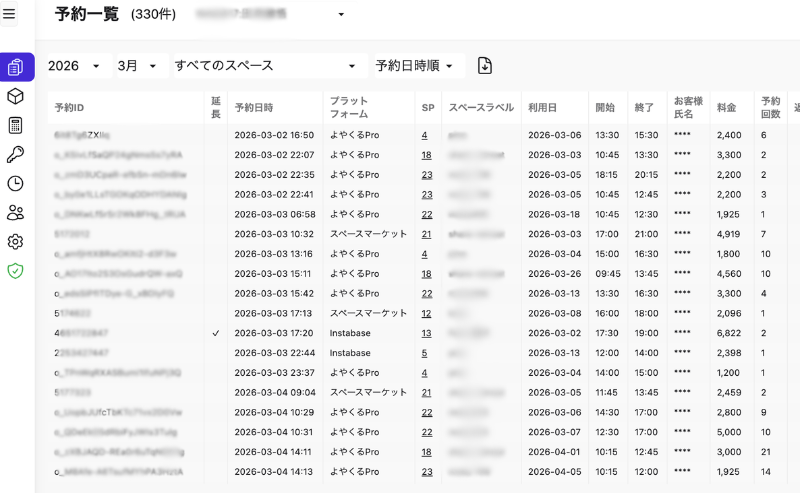Click the 予約日時 column header
800x500 pixels.
[x=254, y=107]
